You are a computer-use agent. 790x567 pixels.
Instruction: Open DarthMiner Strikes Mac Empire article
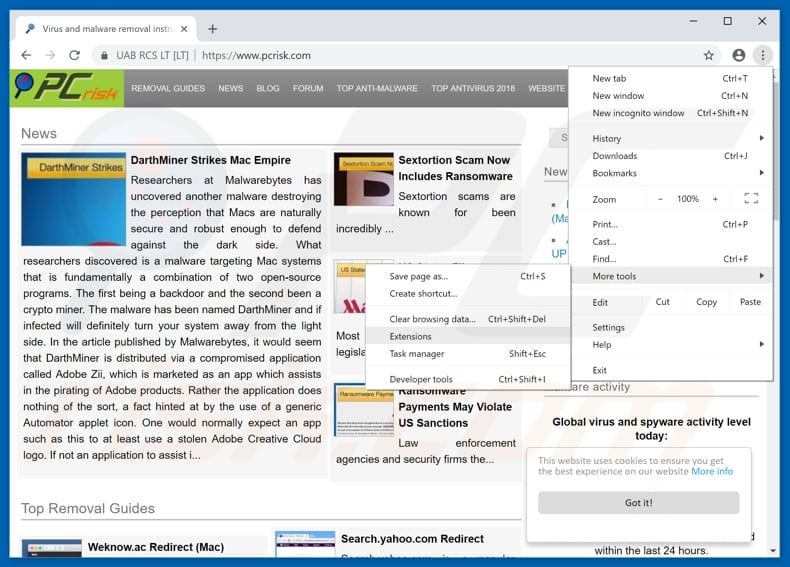click(211, 160)
